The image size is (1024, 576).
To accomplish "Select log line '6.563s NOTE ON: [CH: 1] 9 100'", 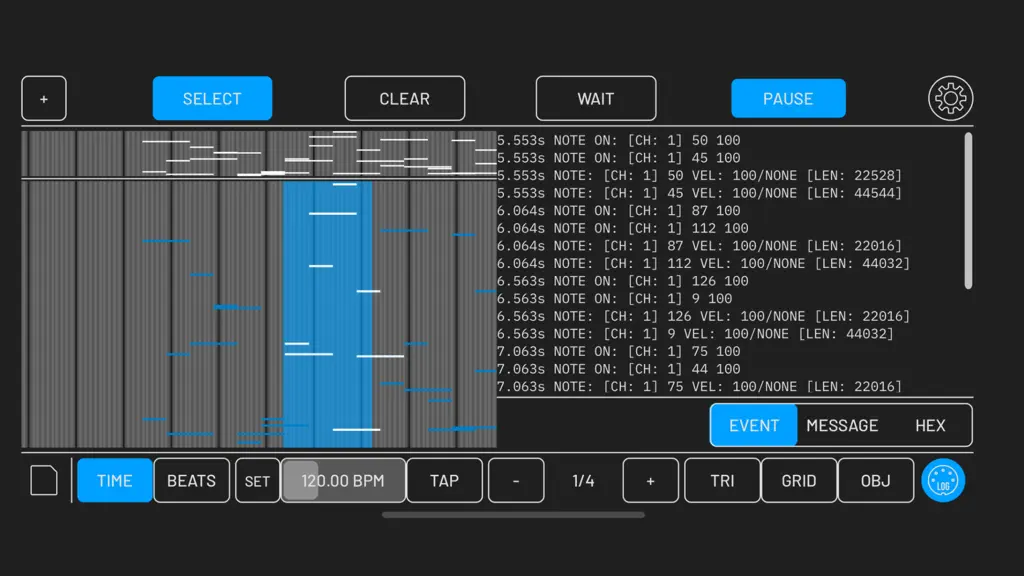I will pos(615,299).
